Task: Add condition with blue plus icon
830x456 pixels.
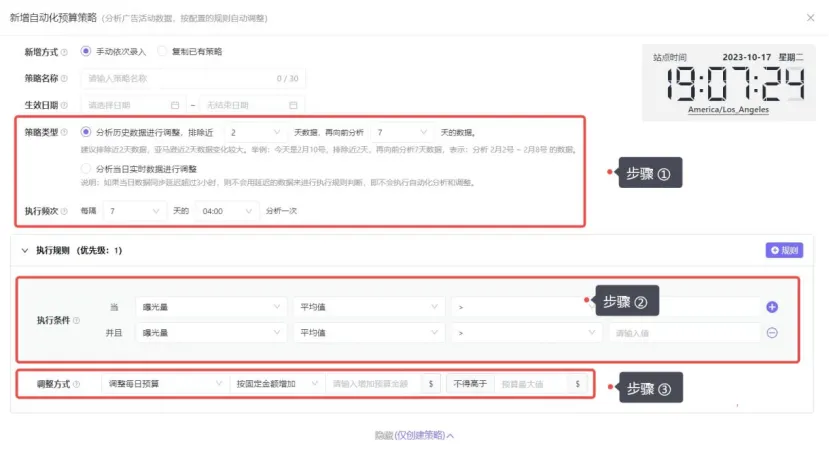Action: point(772,307)
